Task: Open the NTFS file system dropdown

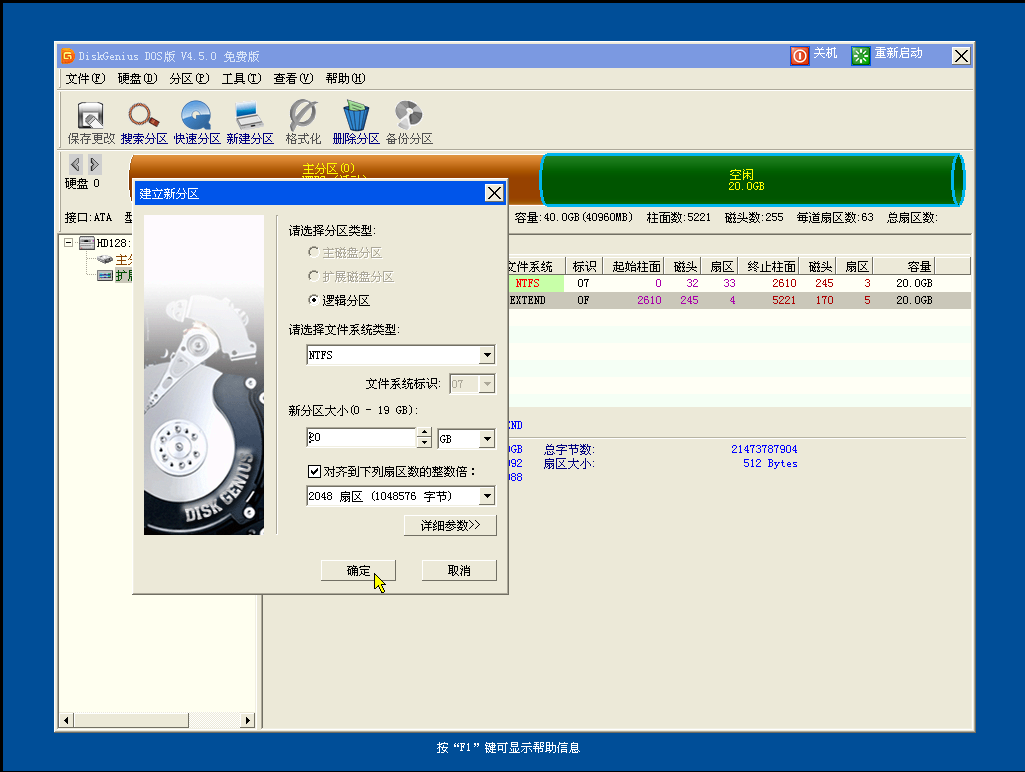Action: click(x=487, y=355)
